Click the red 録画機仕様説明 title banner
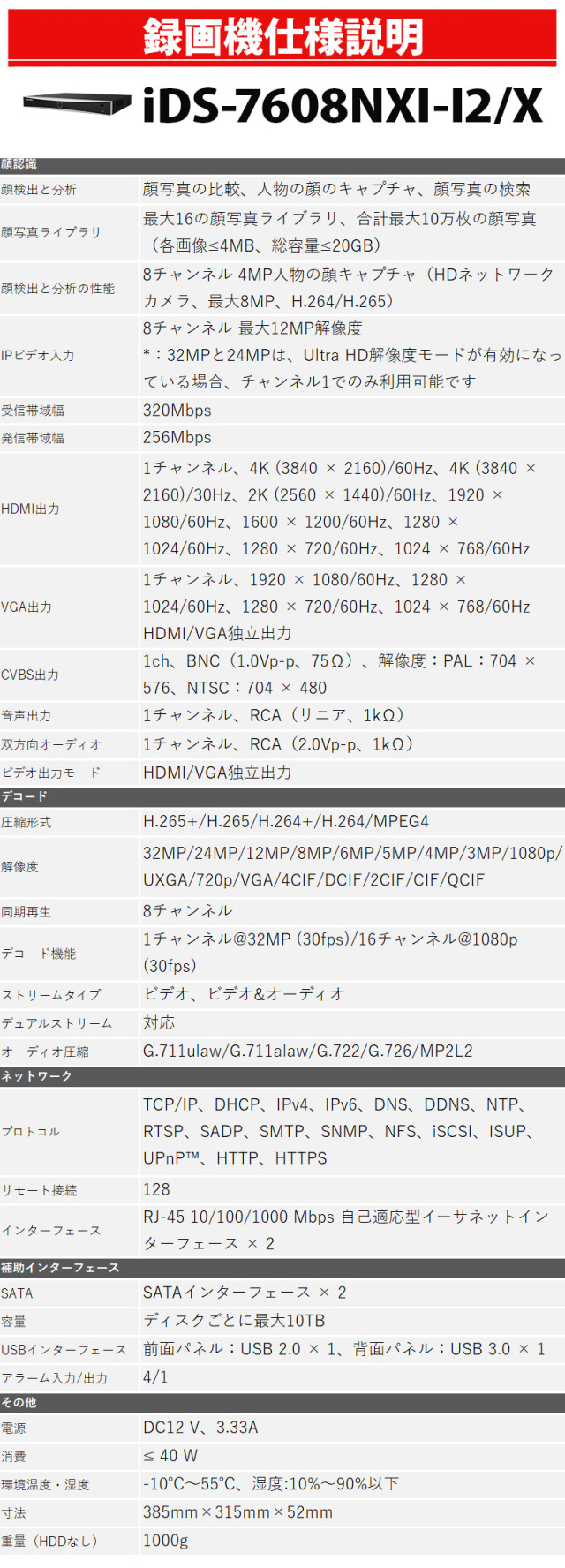The image size is (565, 1568). [282, 37]
